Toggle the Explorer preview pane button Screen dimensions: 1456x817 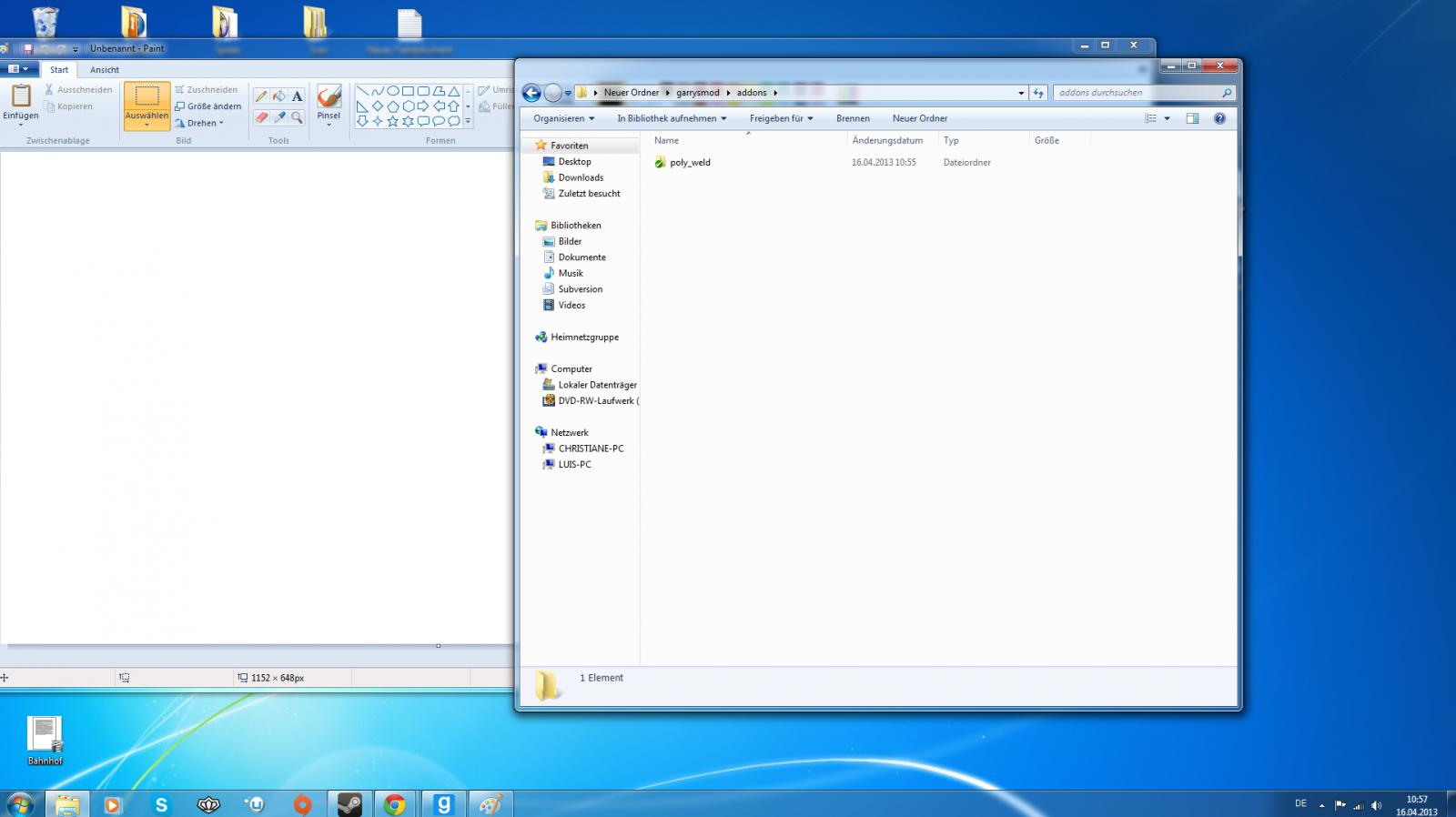[1192, 118]
